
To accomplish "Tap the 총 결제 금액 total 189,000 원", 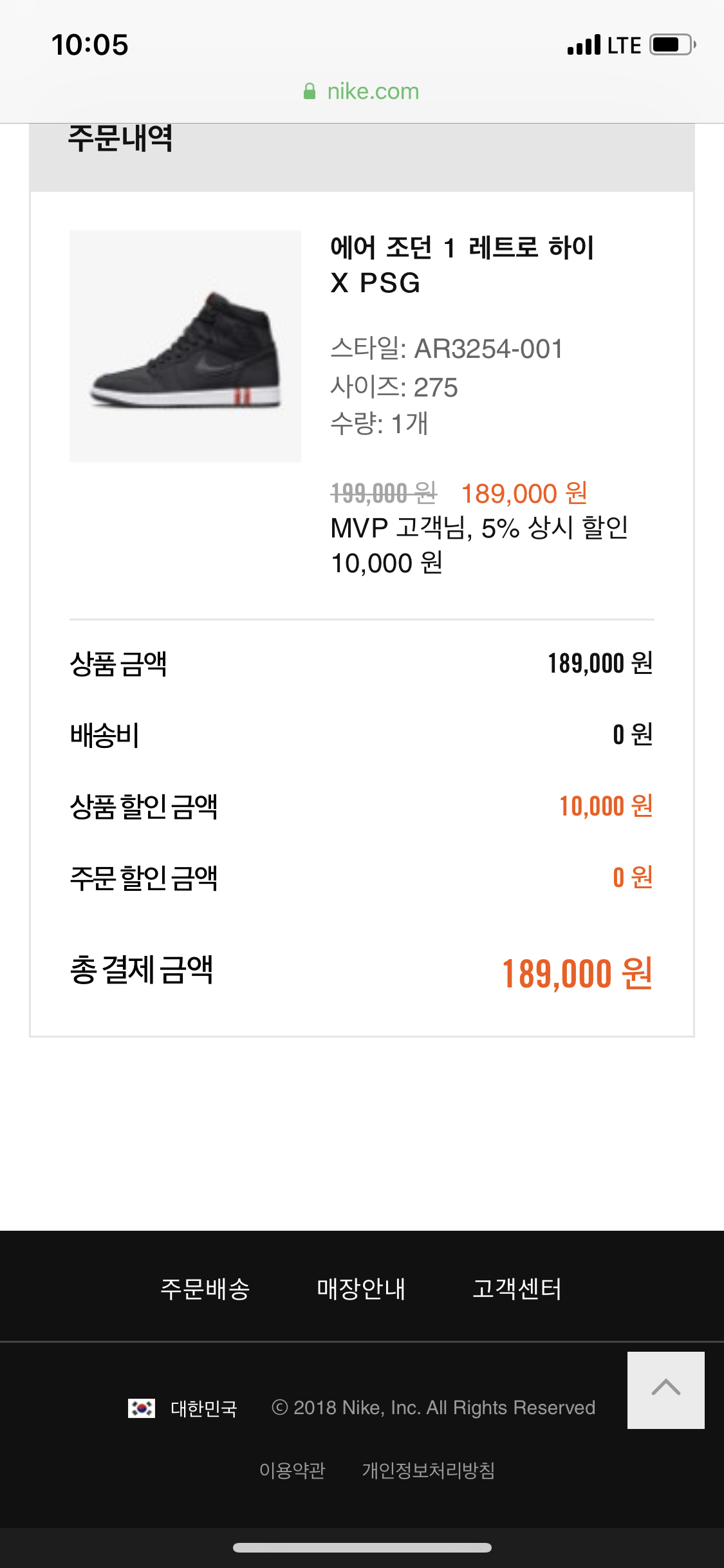I will click(x=577, y=973).
